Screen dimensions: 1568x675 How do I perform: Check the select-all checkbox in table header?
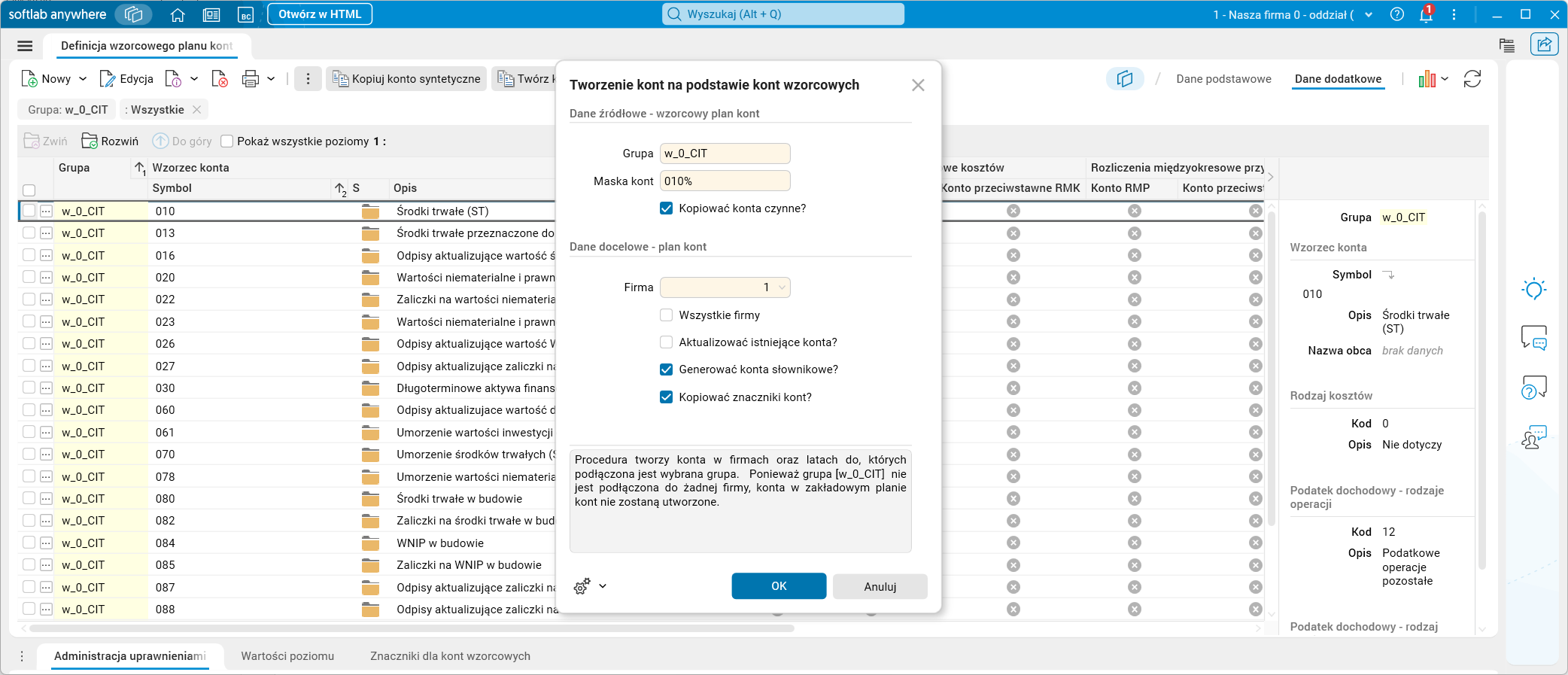(x=29, y=190)
